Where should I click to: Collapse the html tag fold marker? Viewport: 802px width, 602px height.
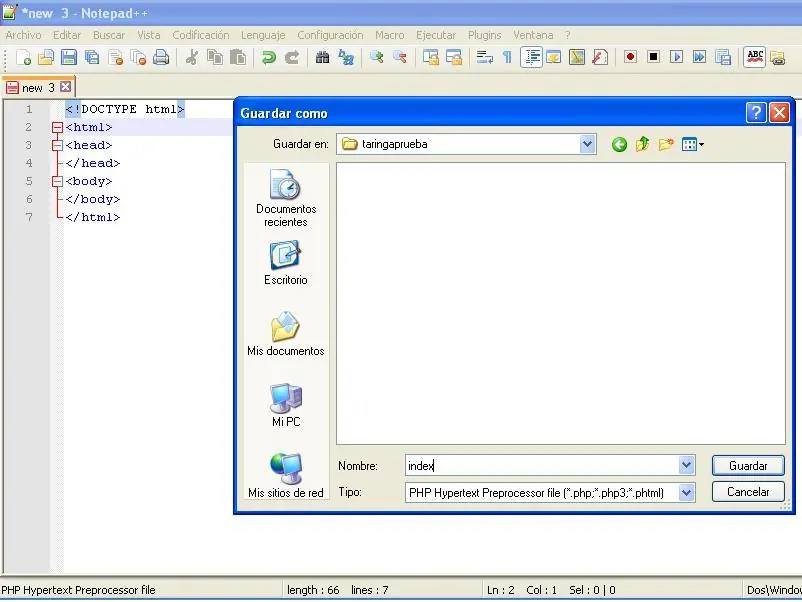point(57,127)
